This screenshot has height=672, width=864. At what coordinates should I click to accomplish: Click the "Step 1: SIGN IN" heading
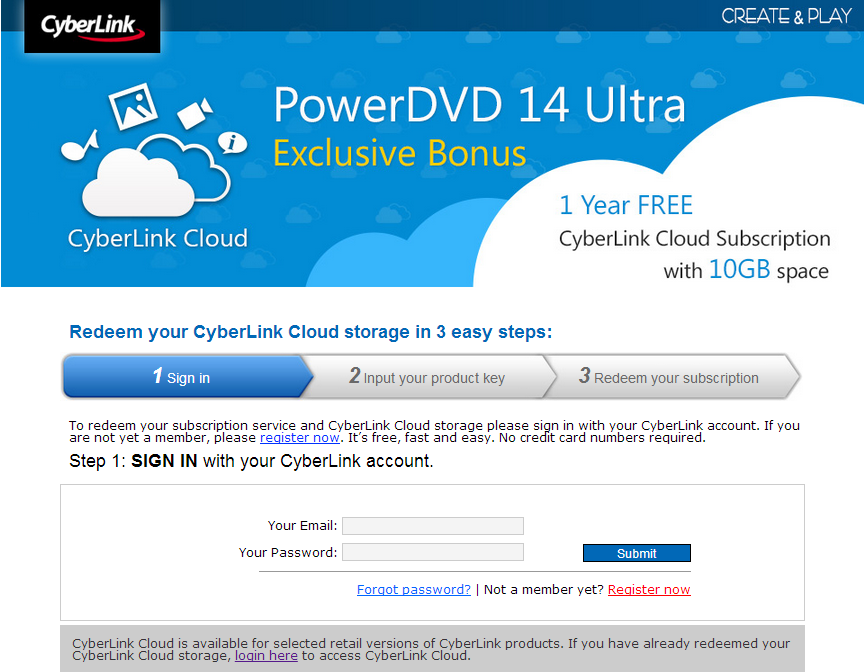coord(251,460)
